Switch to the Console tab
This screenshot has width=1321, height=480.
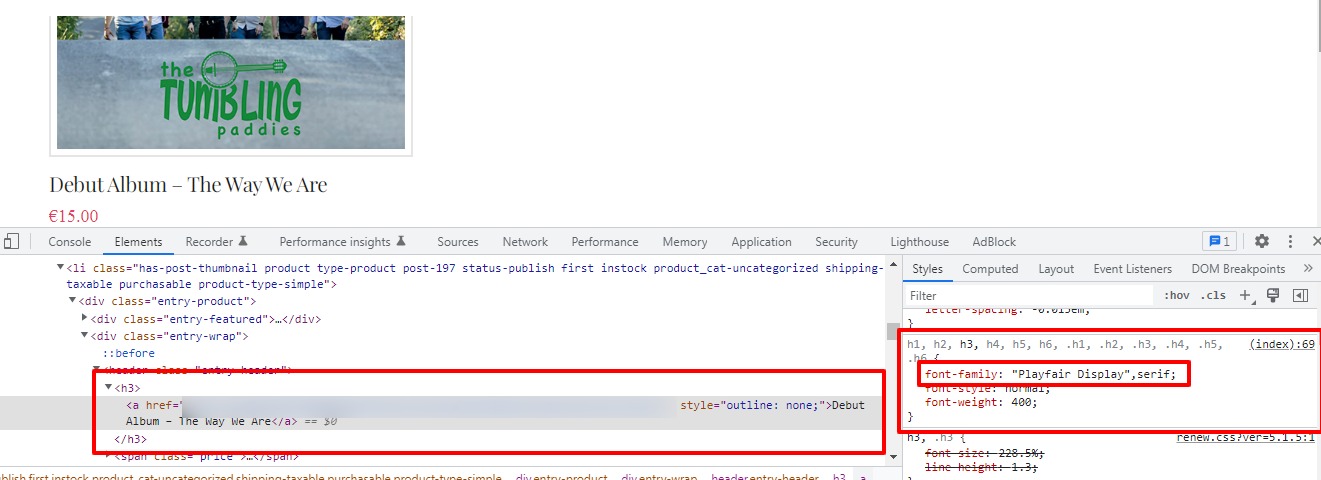pyautogui.click(x=70, y=242)
